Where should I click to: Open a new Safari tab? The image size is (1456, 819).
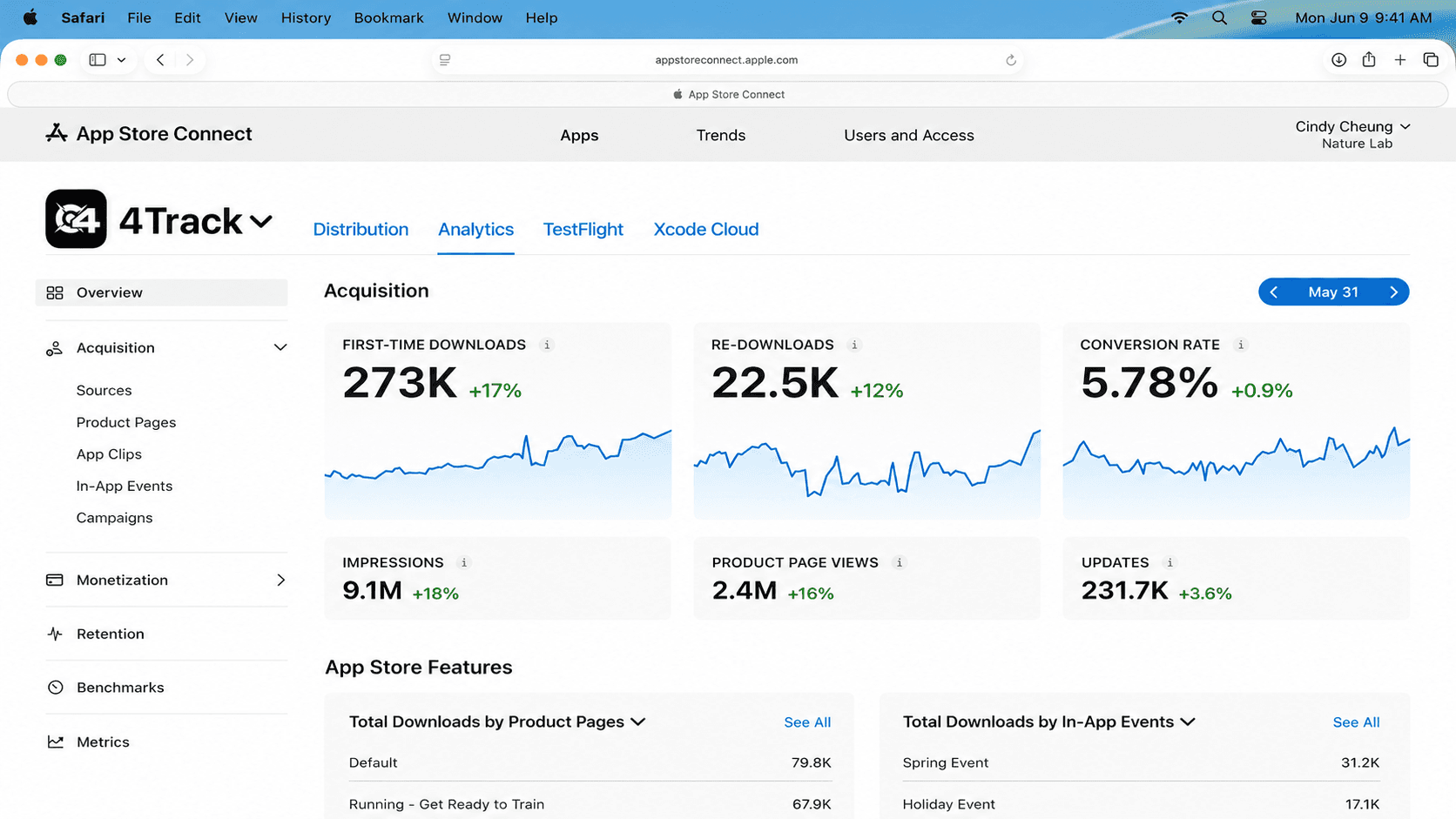[x=1400, y=60]
